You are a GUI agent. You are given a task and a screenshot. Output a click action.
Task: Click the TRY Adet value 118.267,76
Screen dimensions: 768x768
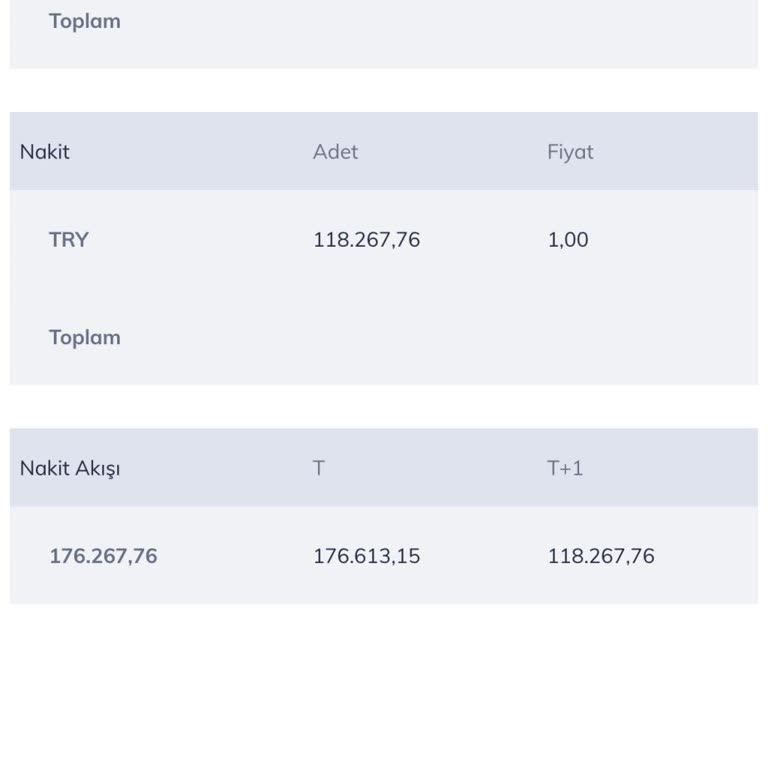[366, 240]
